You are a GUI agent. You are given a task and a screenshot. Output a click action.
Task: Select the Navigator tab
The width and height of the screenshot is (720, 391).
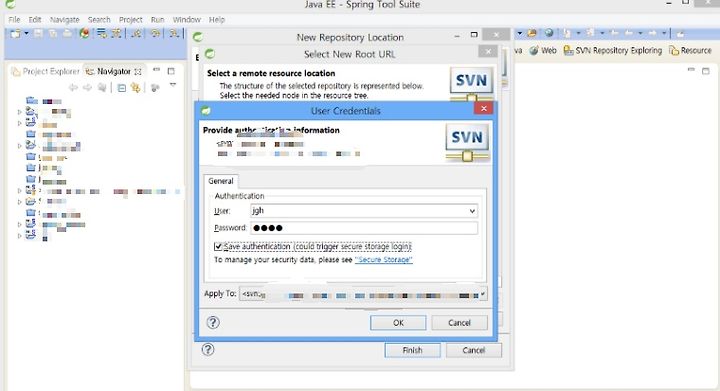point(109,71)
